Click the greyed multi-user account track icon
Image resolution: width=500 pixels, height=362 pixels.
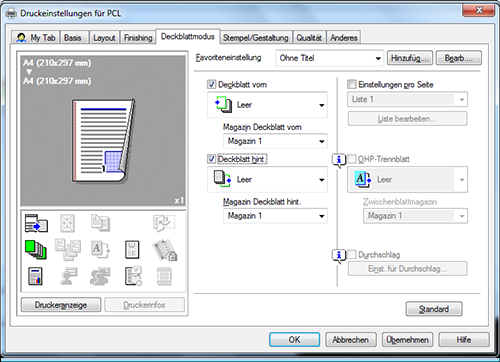100,276
